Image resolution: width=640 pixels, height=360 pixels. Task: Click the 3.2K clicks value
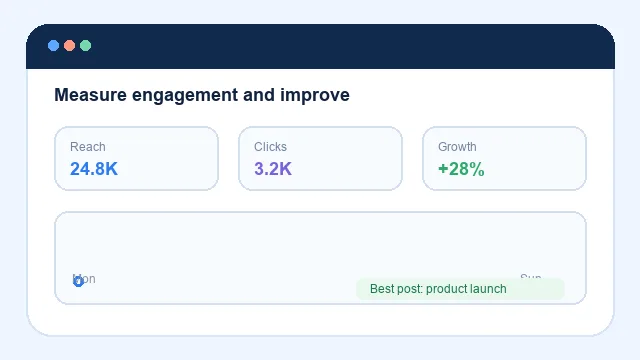(x=273, y=169)
